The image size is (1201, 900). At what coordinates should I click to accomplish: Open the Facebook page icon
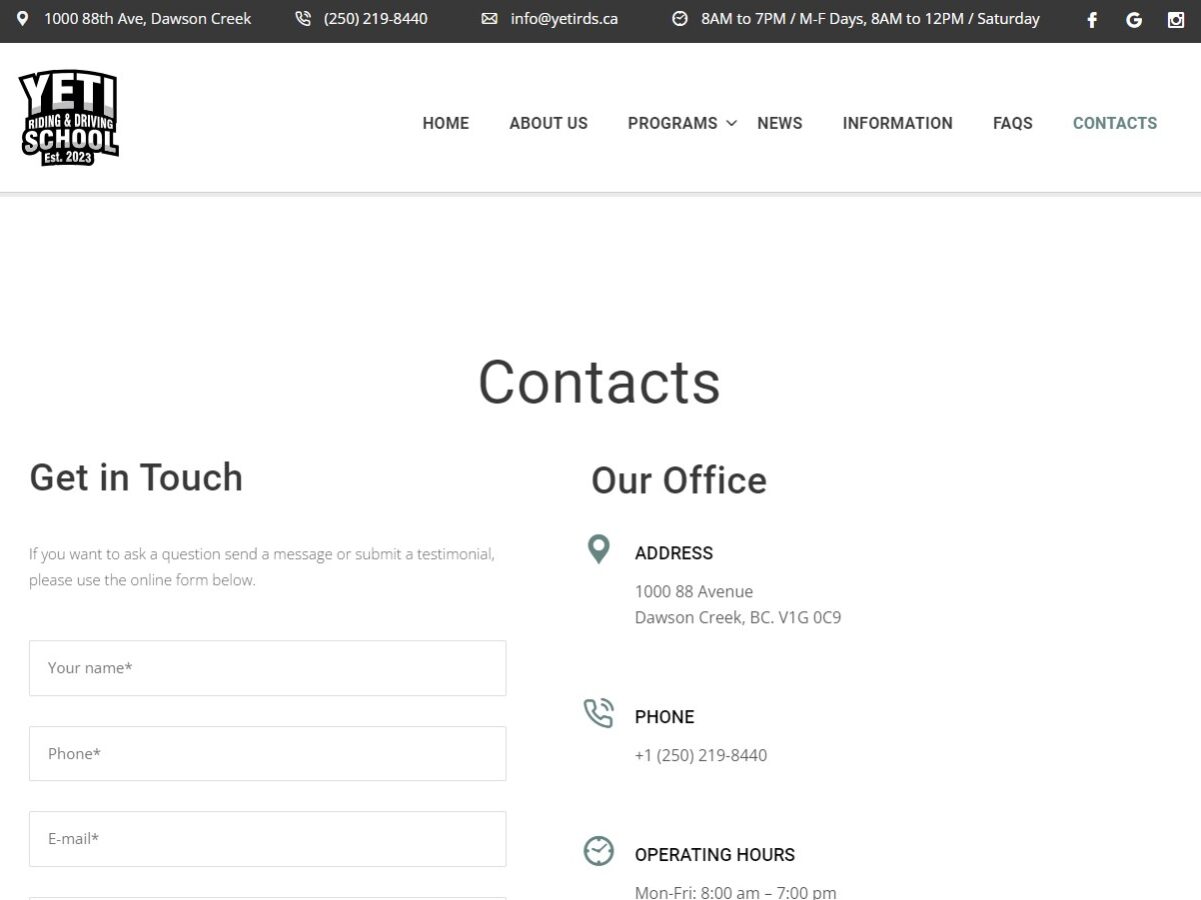tap(1092, 20)
